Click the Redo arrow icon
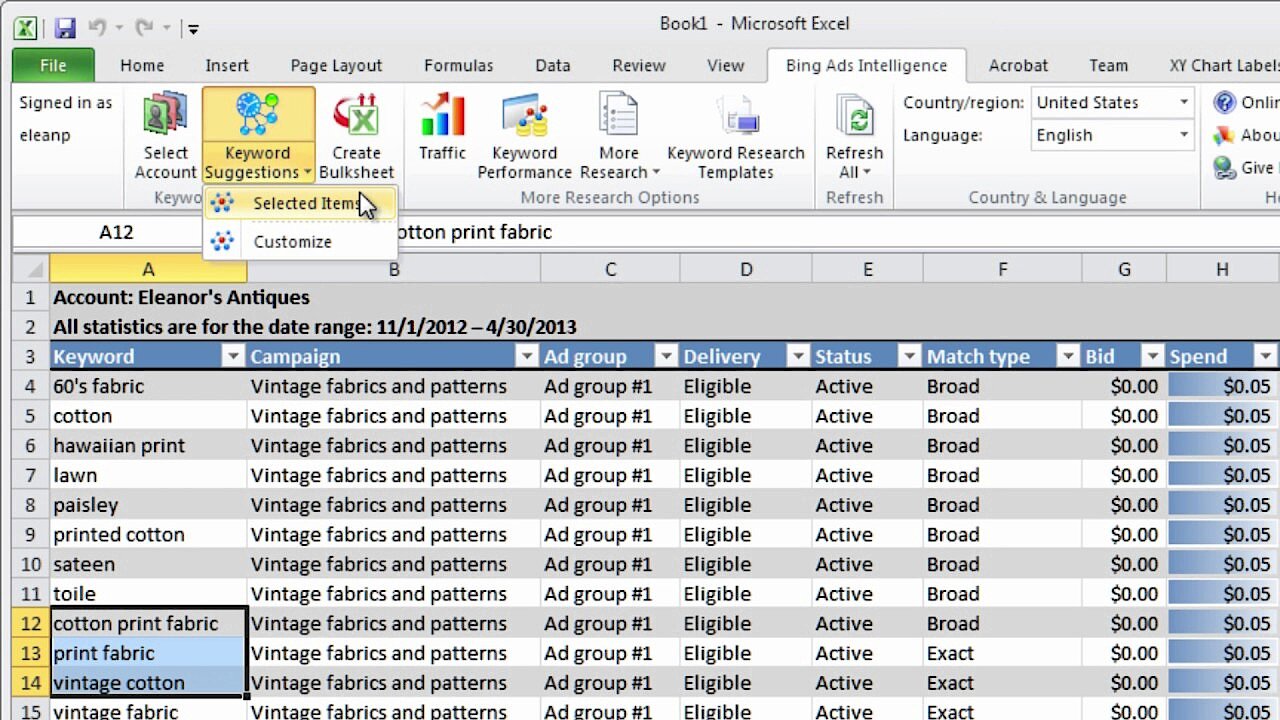Screen dimensions: 1280x720 click(143, 28)
